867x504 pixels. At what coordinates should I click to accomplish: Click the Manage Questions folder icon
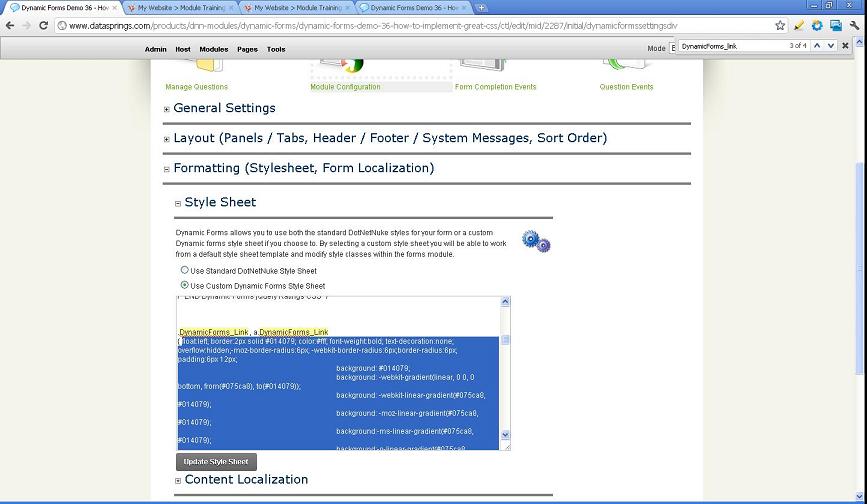(210, 66)
